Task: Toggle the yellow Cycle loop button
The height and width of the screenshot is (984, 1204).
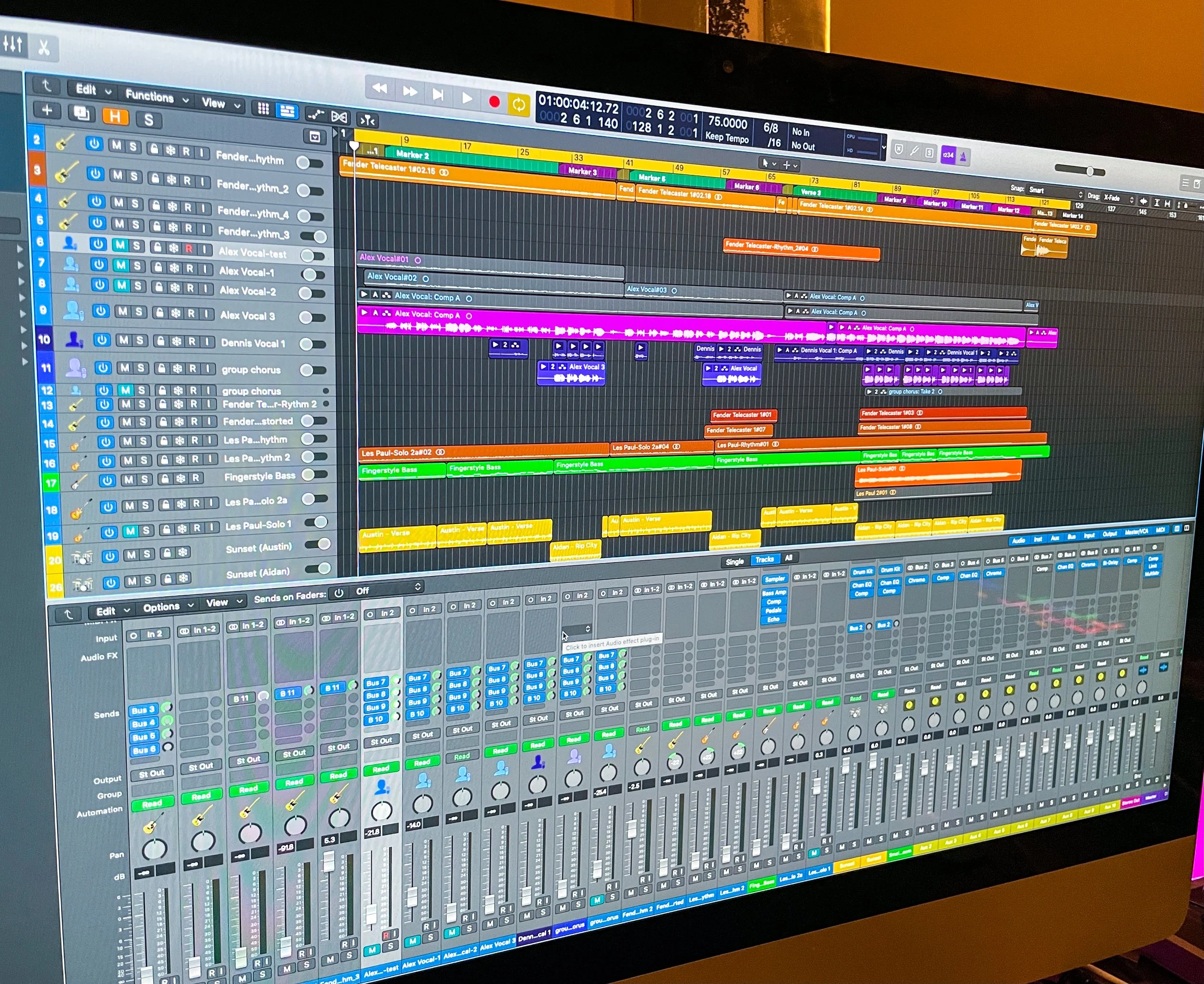Action: point(518,104)
